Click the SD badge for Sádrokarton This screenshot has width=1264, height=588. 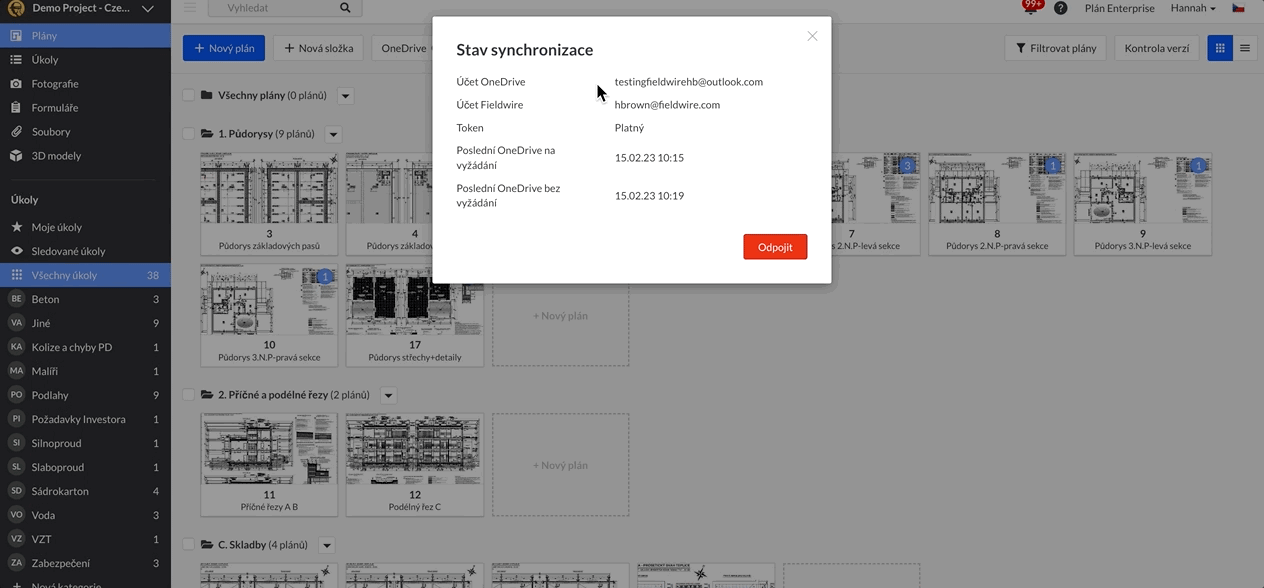click(x=16, y=491)
